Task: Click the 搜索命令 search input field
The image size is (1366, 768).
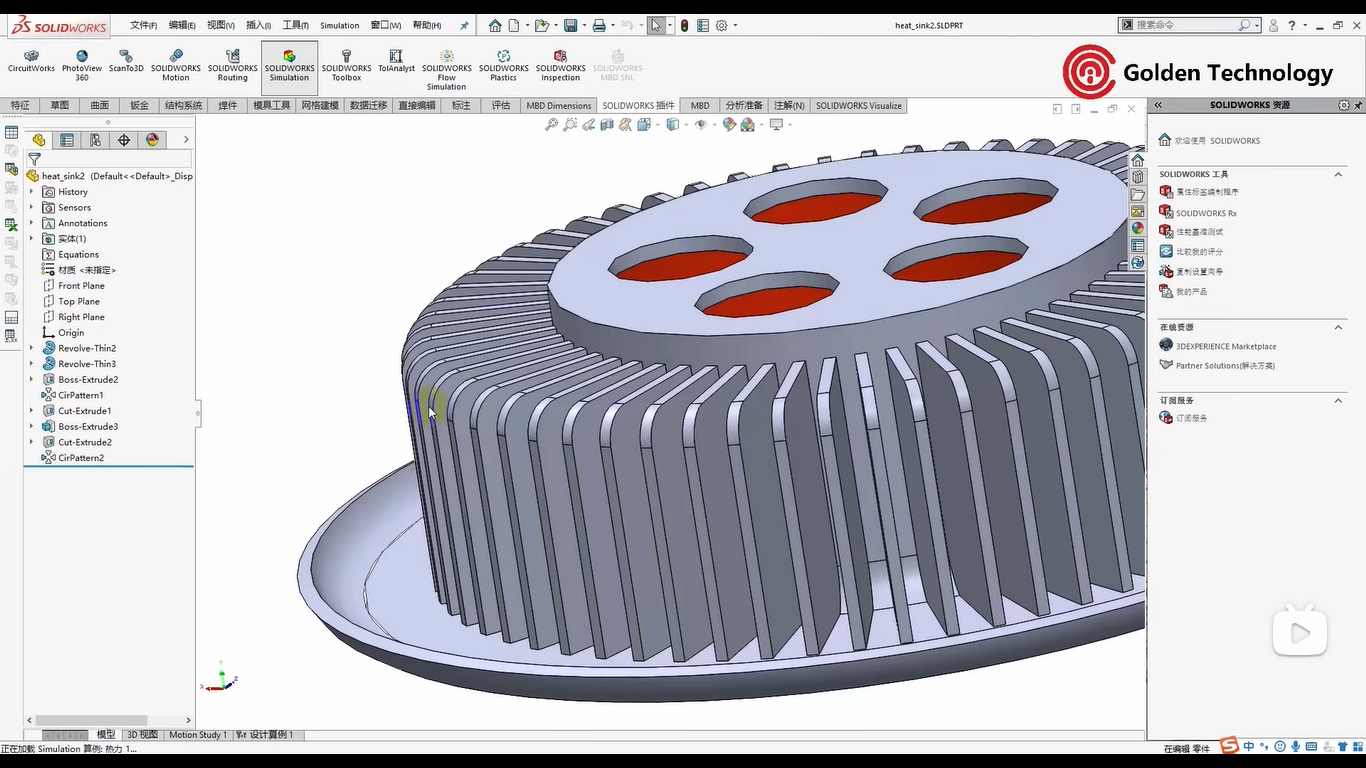Action: pos(1185,25)
